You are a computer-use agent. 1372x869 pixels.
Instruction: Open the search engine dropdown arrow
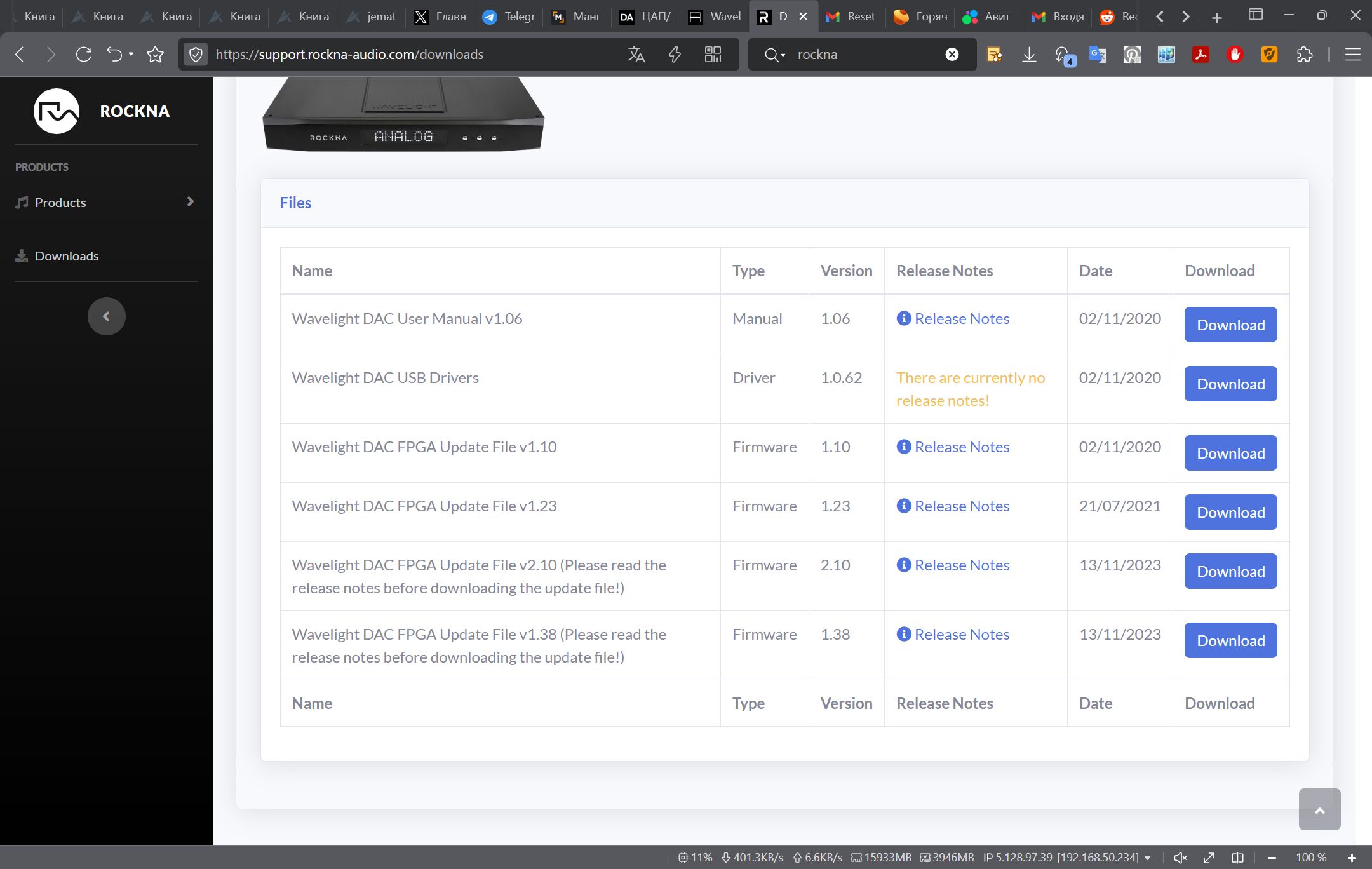pos(783,55)
